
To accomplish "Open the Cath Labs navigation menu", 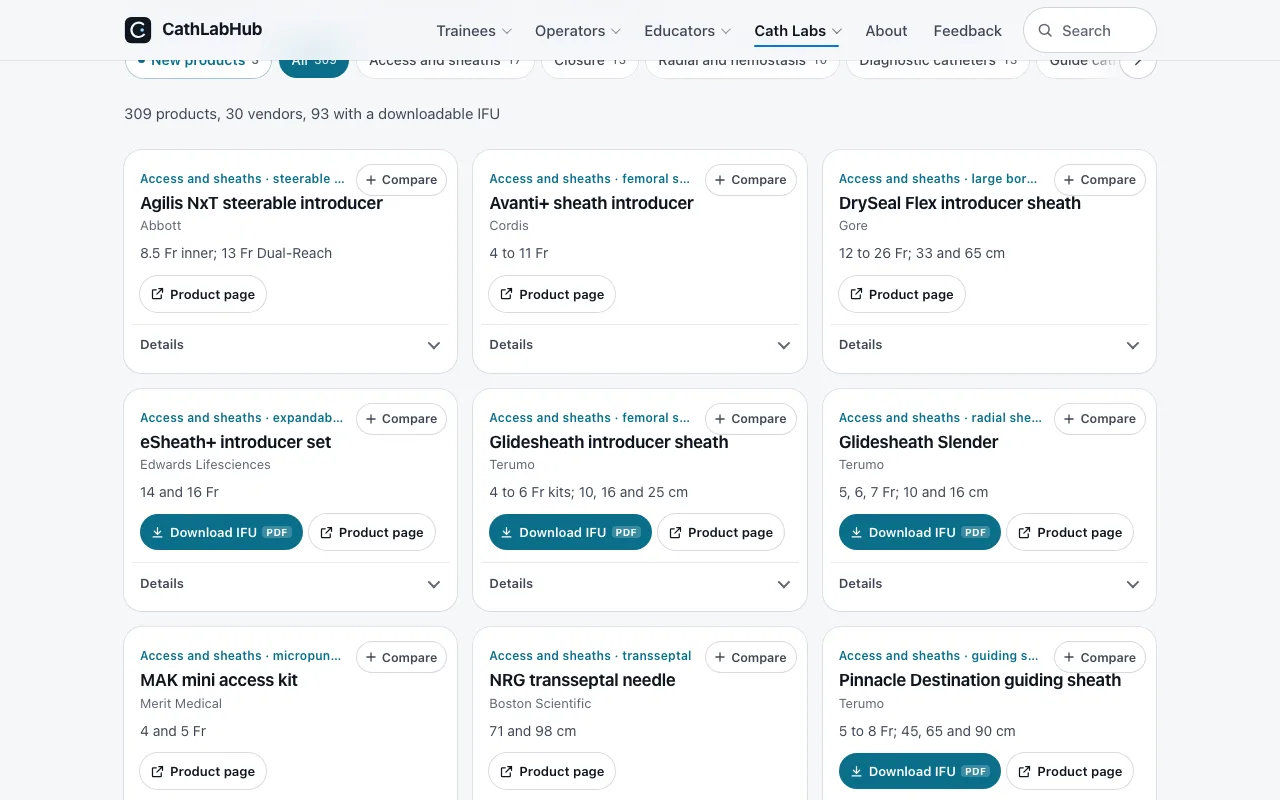I will pyautogui.click(x=798, y=31).
